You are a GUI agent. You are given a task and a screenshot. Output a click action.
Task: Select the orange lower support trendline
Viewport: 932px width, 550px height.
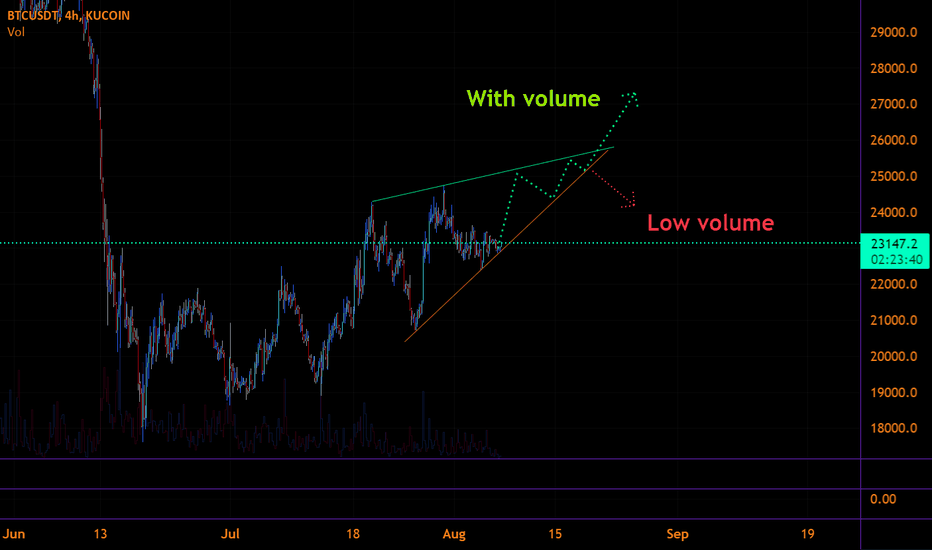506,245
